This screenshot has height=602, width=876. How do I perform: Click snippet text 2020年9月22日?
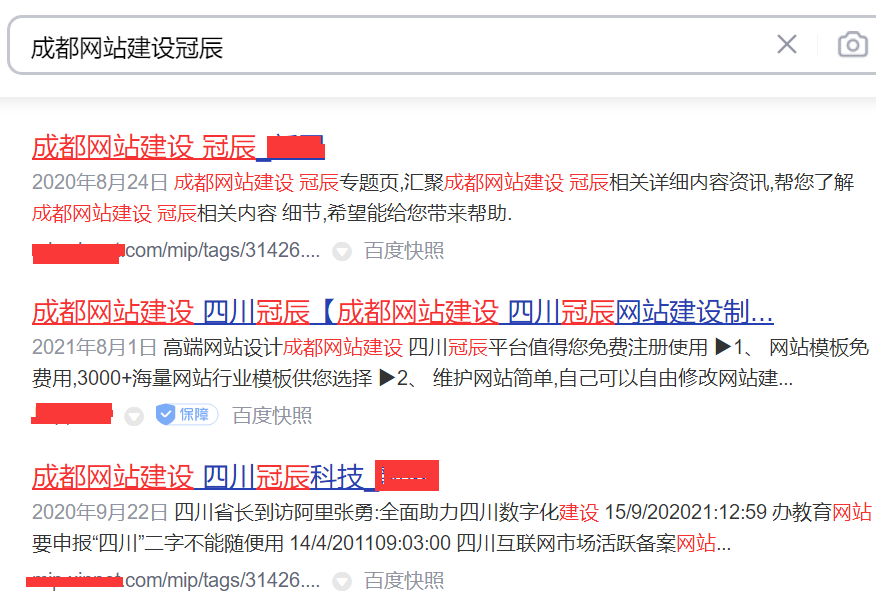click(x=100, y=512)
